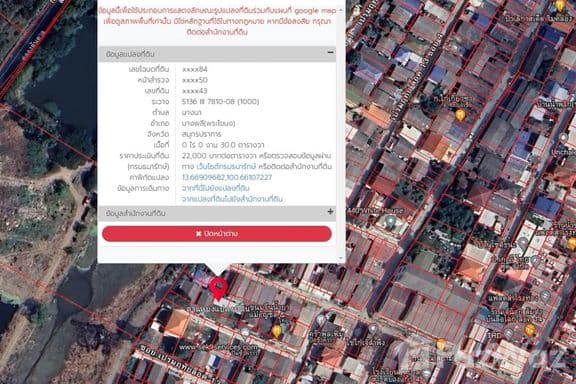Select the area value 0 ไร่ 0 งาน 30.0 ตารางวา
The width and height of the screenshot is (576, 384).
[x=223, y=145]
